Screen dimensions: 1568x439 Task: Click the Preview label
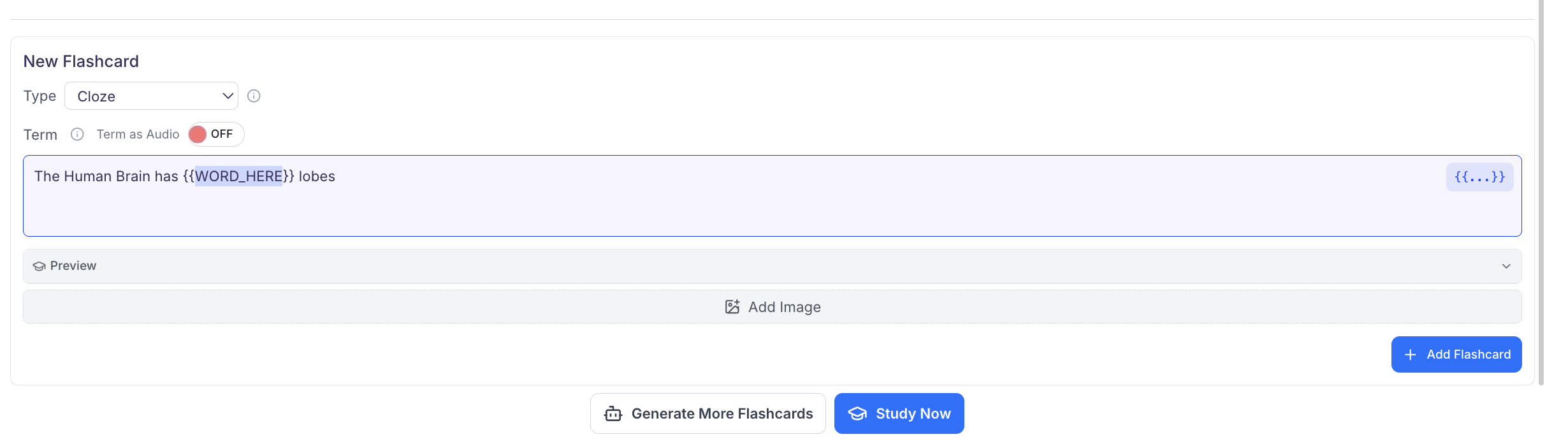[x=73, y=265]
